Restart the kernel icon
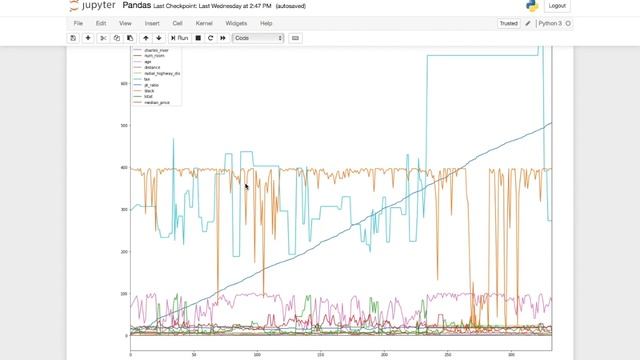 (x=211, y=38)
